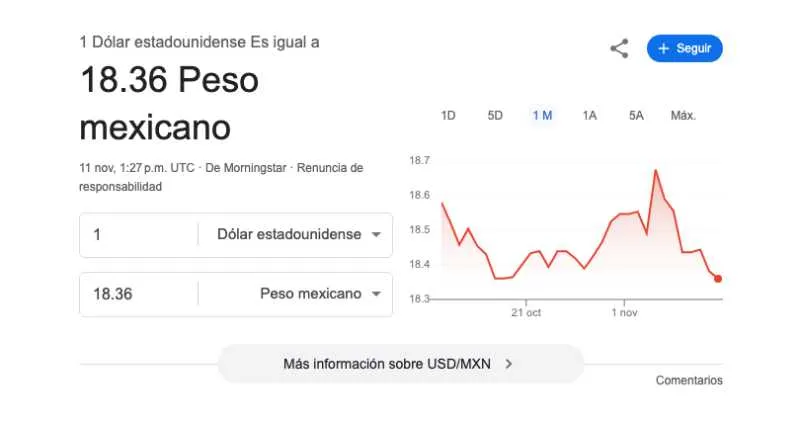The width and height of the screenshot is (800, 426).
Task: Click the chart peak near 18.7
Action: click(656, 171)
